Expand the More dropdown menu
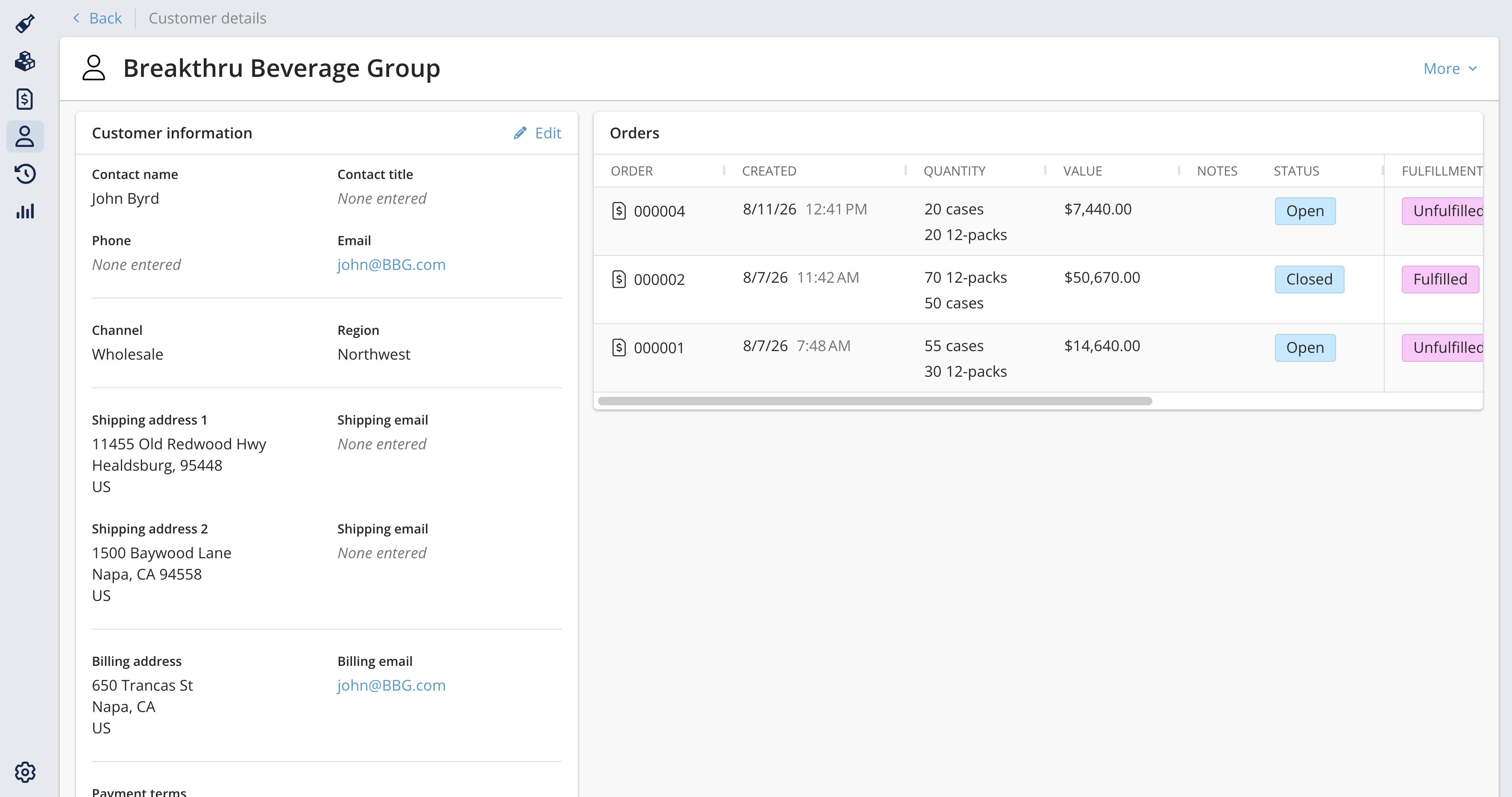1512x797 pixels. pyautogui.click(x=1450, y=69)
